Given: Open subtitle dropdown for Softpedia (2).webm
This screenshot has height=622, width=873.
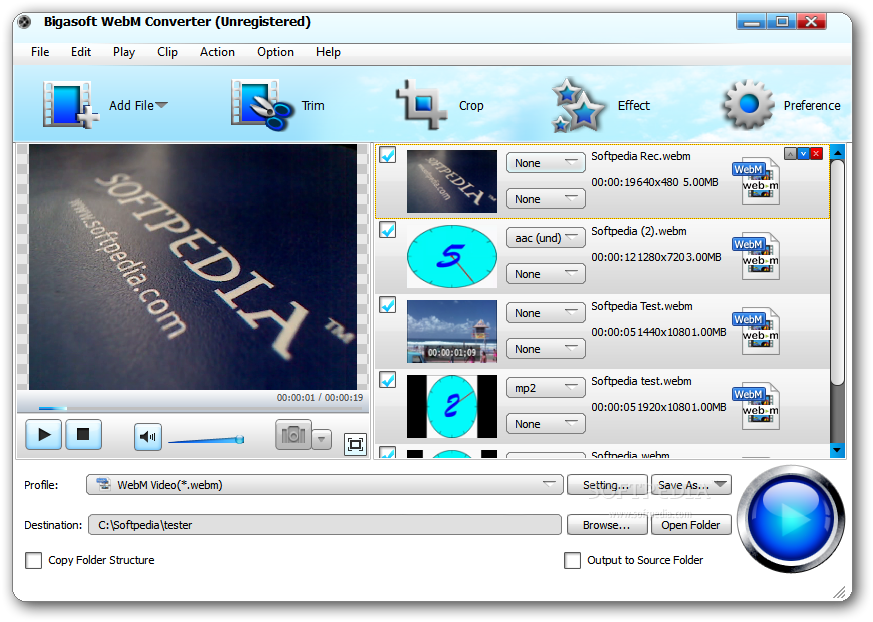Looking at the screenshot, I should [x=546, y=274].
